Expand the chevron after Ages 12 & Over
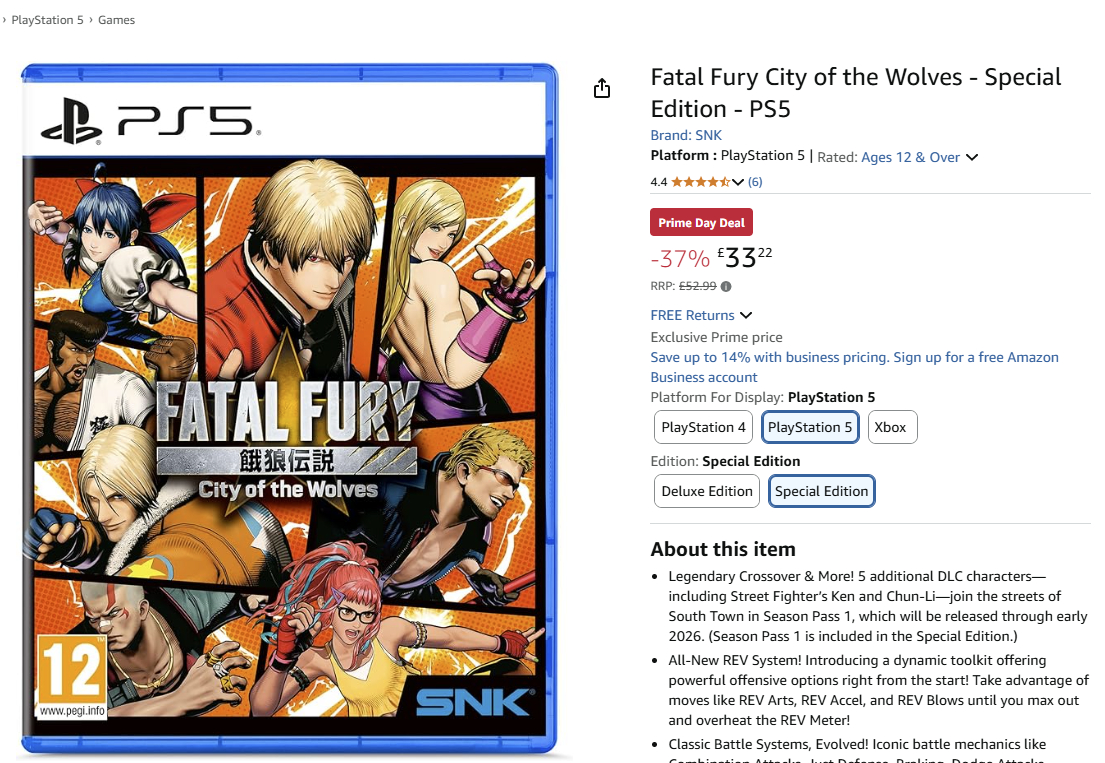Screen dimensions: 1105x763 tap(972, 157)
